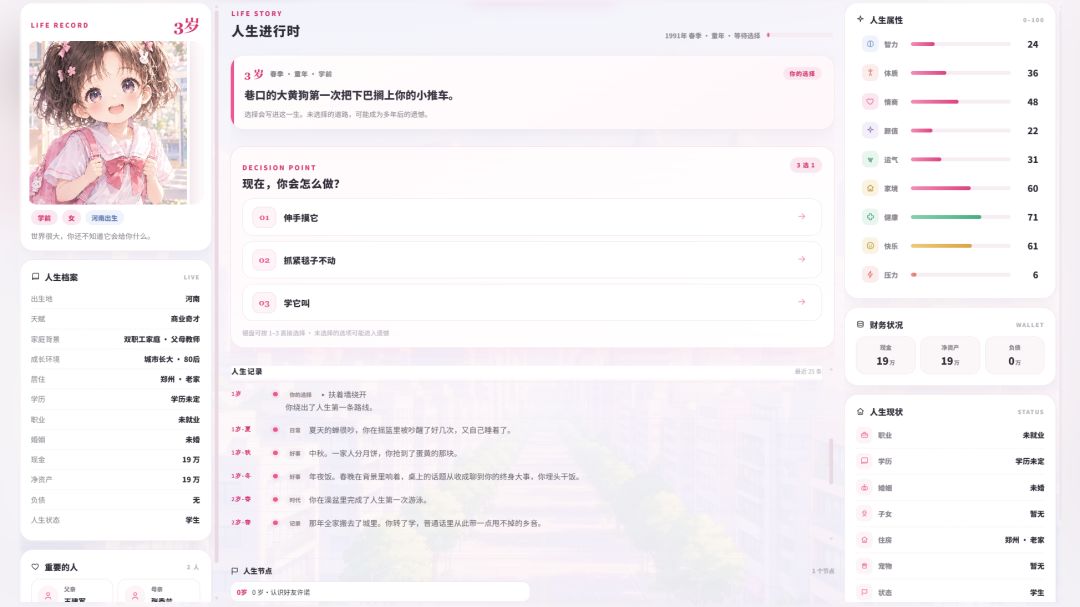Click the 学前 tag under portrait
Screen dimensions: 1080x607
click(x=44, y=218)
